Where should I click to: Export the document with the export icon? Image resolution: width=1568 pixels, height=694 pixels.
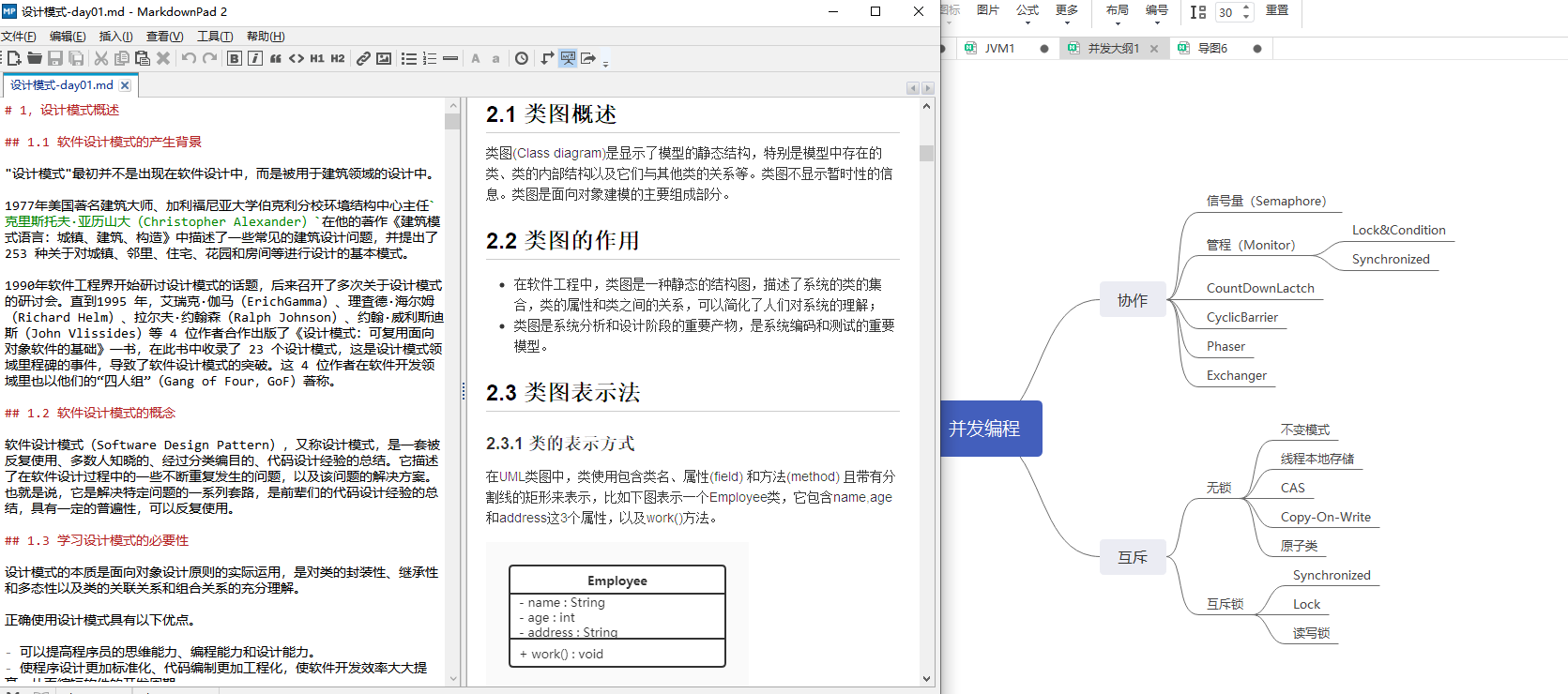coord(588,58)
